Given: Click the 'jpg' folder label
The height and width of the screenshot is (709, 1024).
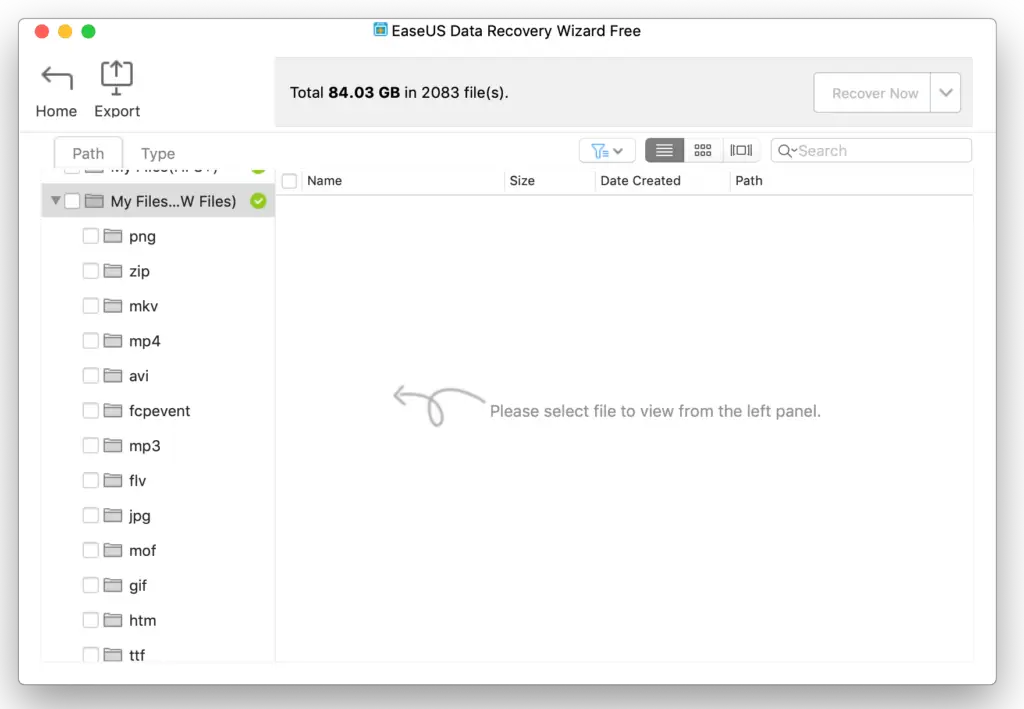Looking at the screenshot, I should (x=140, y=516).
